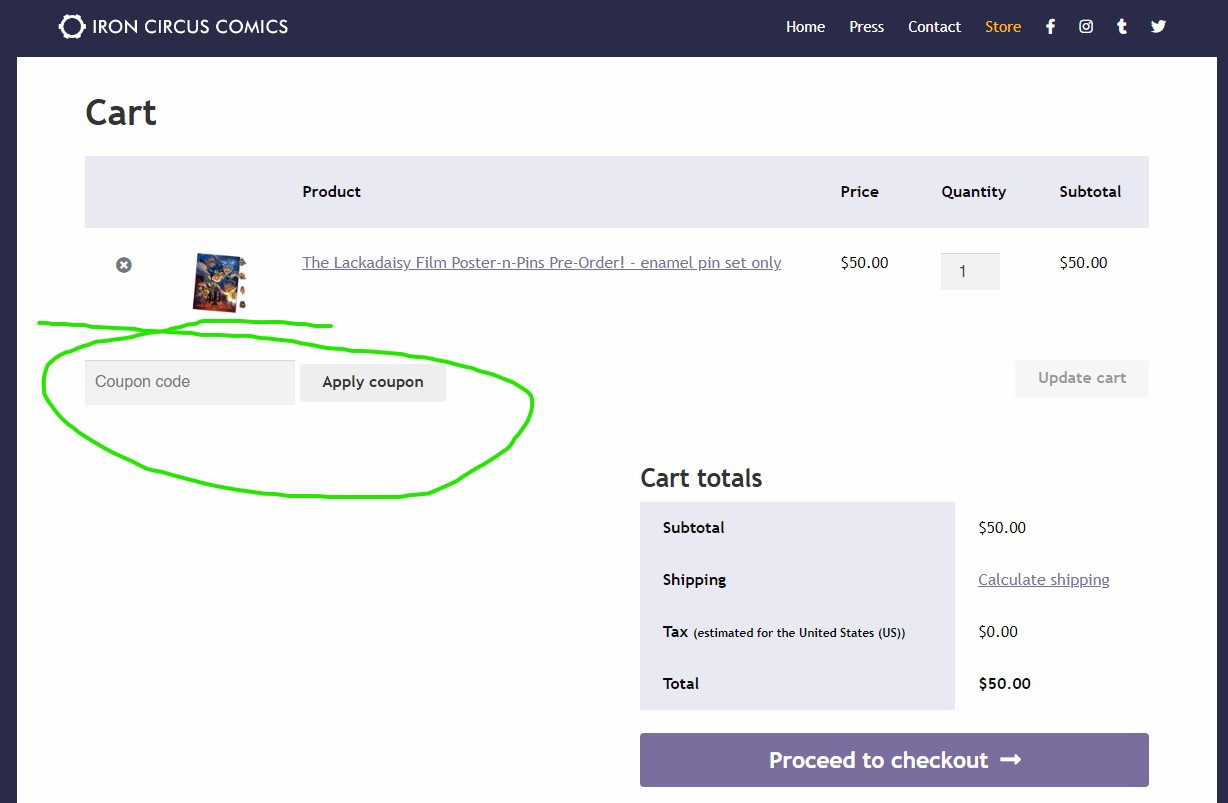Open the Iron Circus Comics logo link
Image resolution: width=1228 pixels, height=803 pixels.
174,26
